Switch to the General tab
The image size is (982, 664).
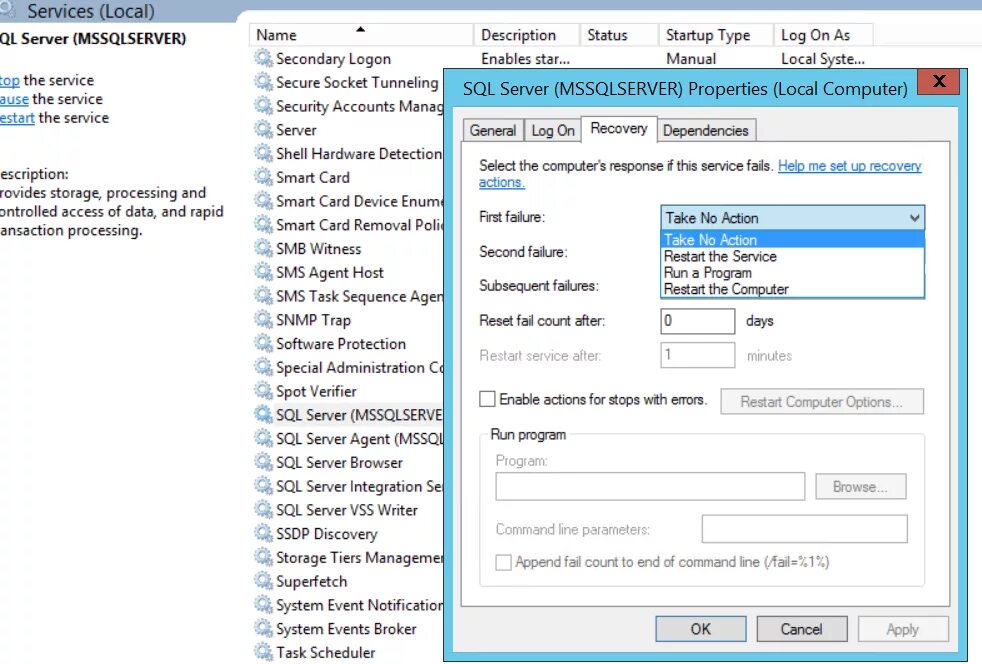pyautogui.click(x=493, y=130)
